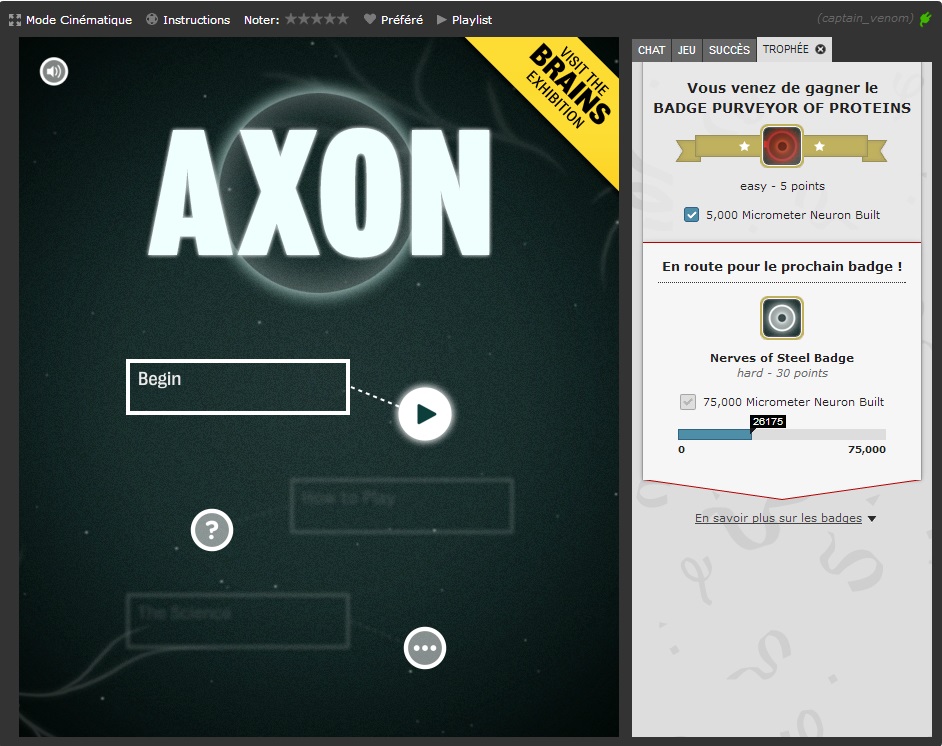
Task: Switch to the Succès tab
Action: point(729,50)
